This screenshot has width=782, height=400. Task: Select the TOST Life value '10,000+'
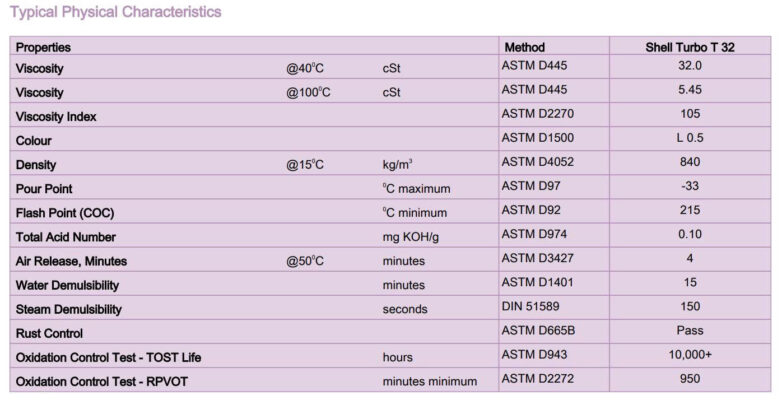[689, 355]
